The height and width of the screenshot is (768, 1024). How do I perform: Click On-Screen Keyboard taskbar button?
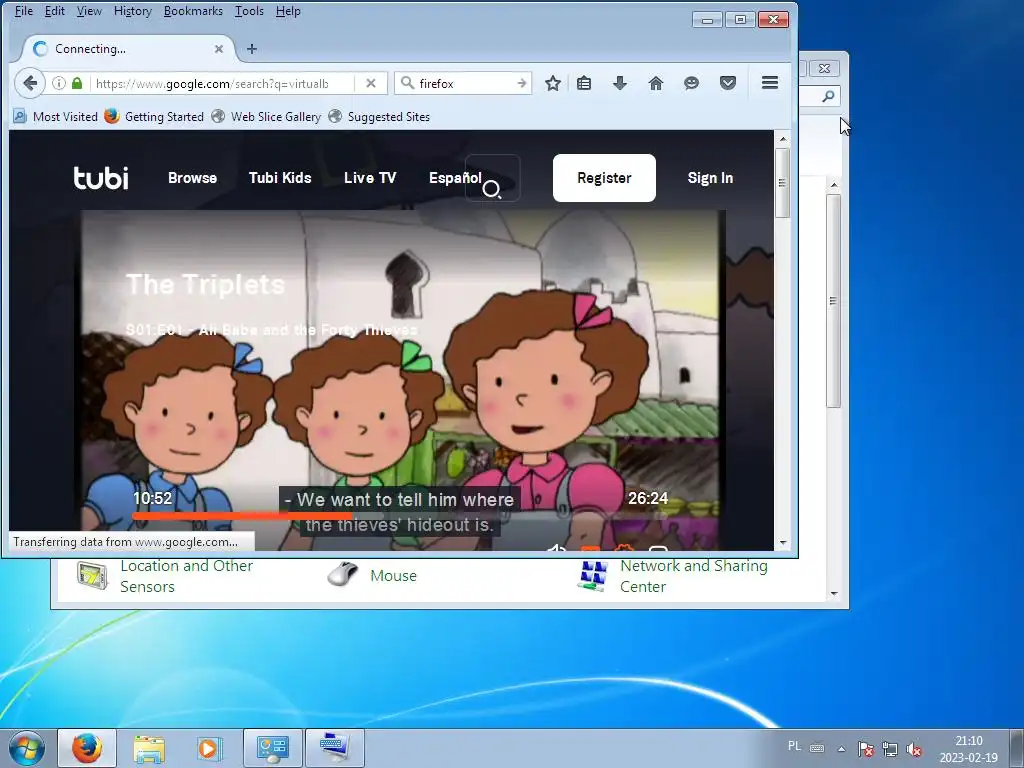coord(334,748)
